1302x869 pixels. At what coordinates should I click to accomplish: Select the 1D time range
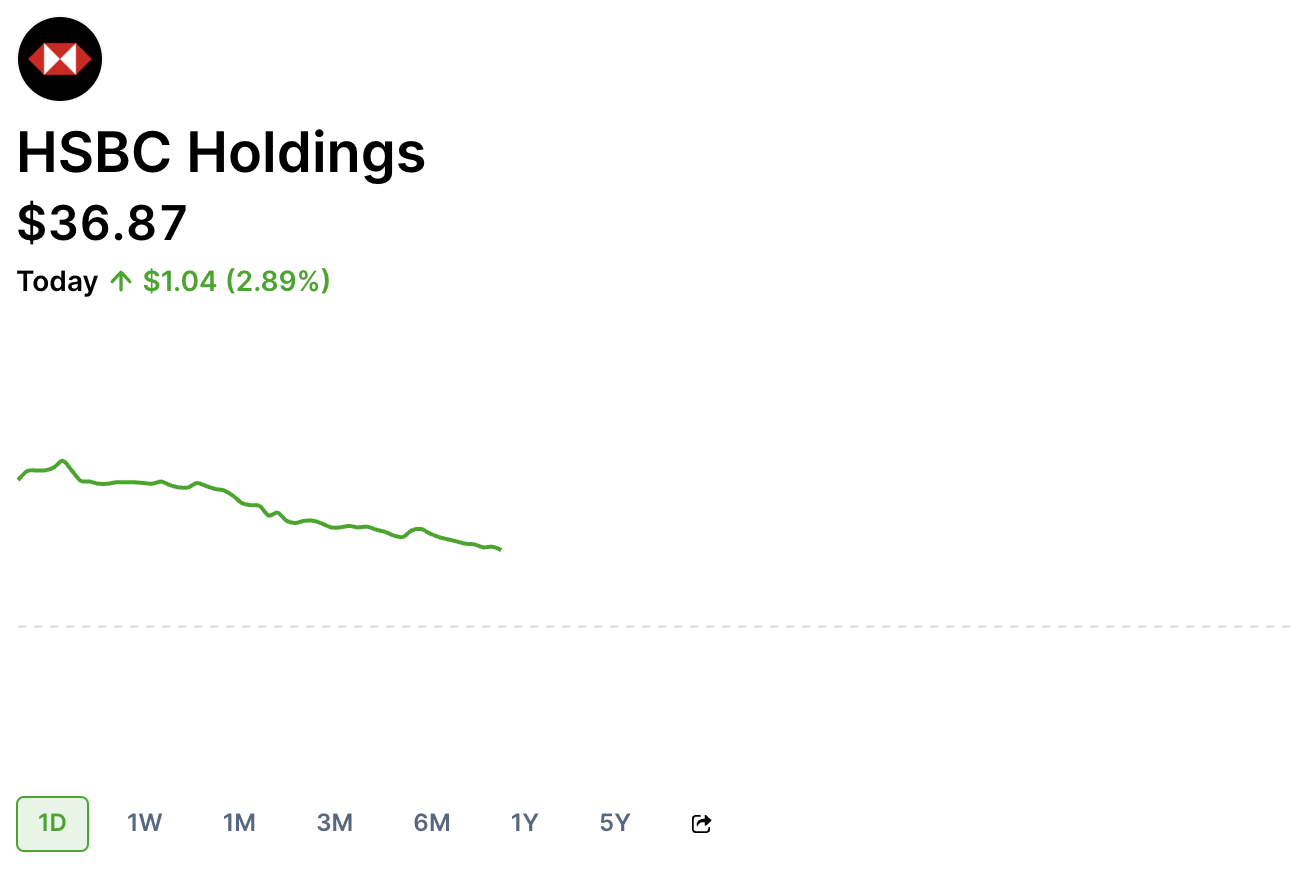tap(52, 823)
